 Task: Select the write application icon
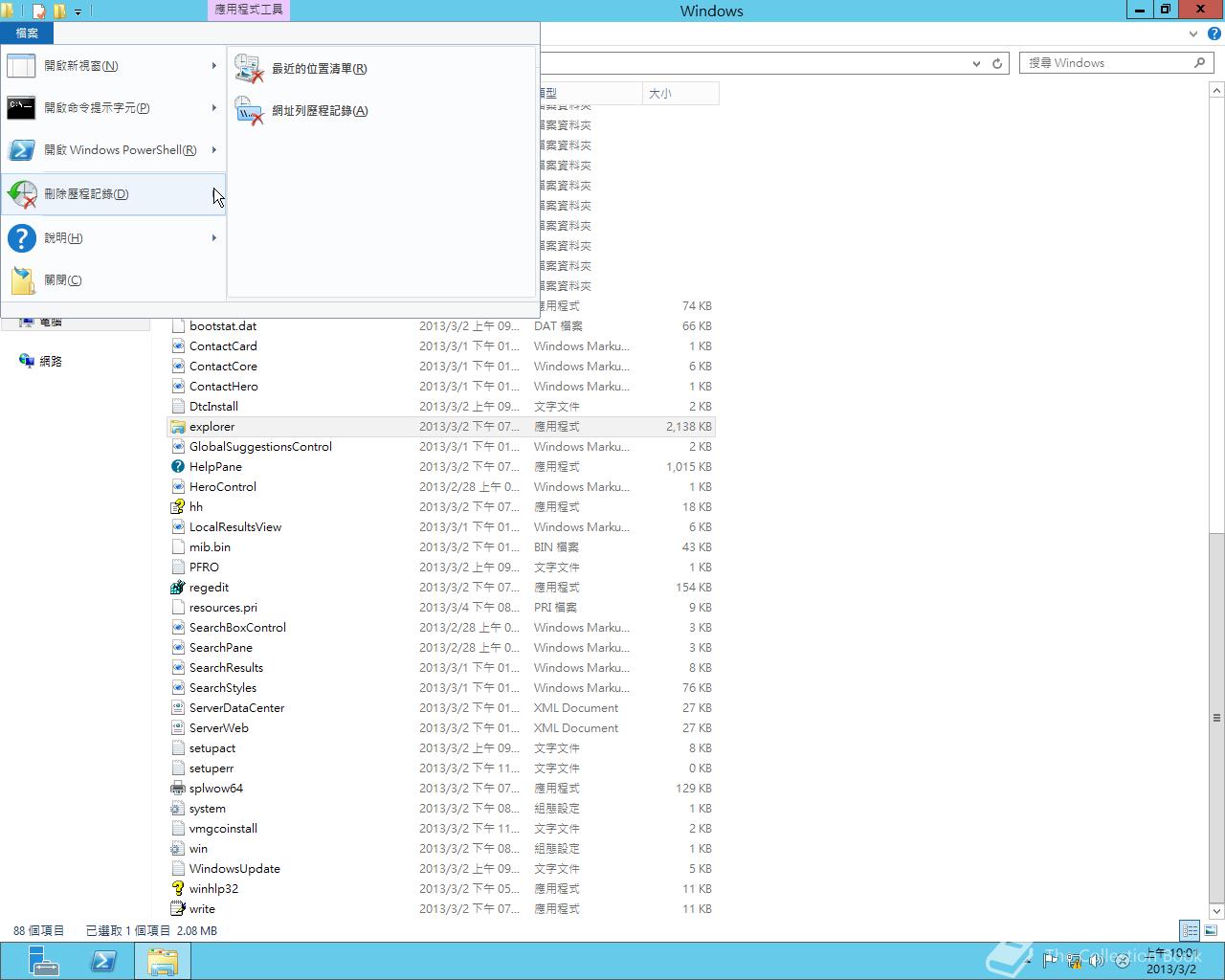click(x=177, y=909)
